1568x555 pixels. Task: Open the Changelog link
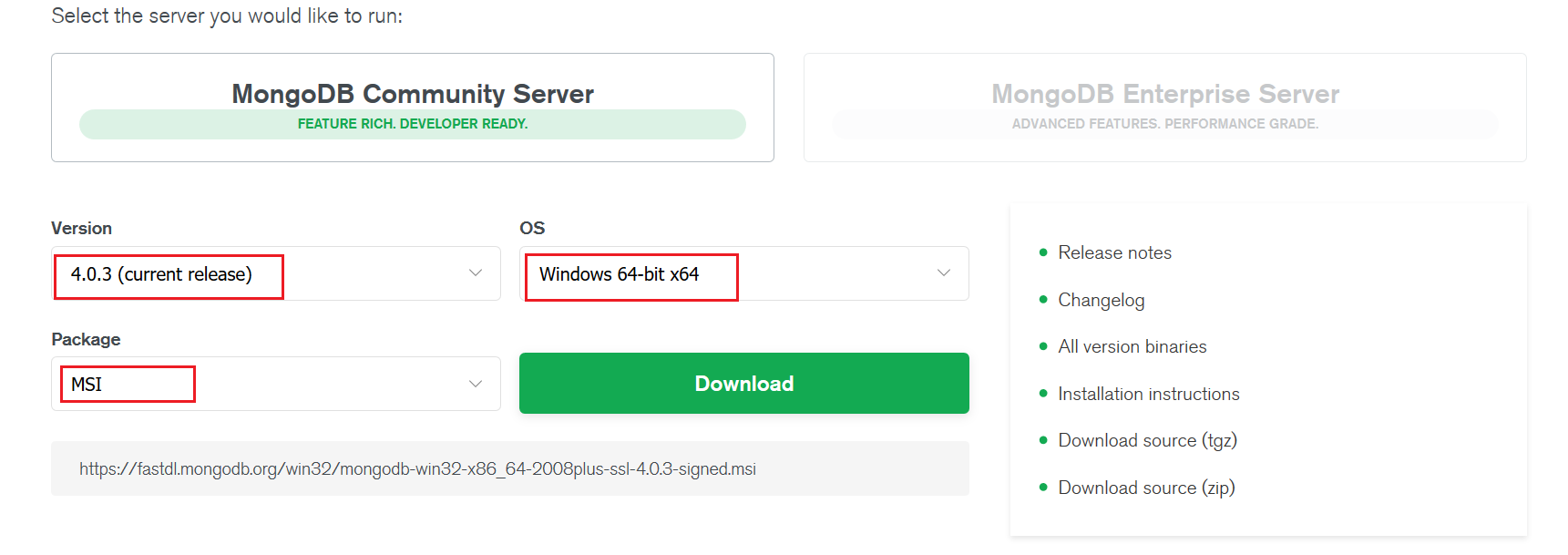(1101, 301)
